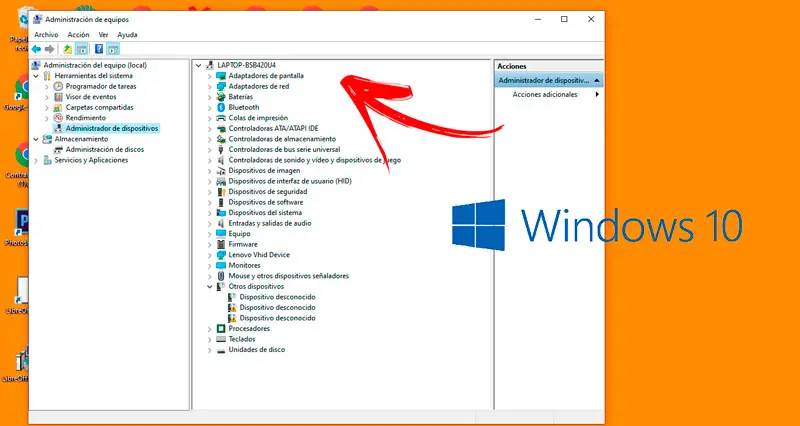
Task: Click the Teclados keyboard icon
Action: 221,339
